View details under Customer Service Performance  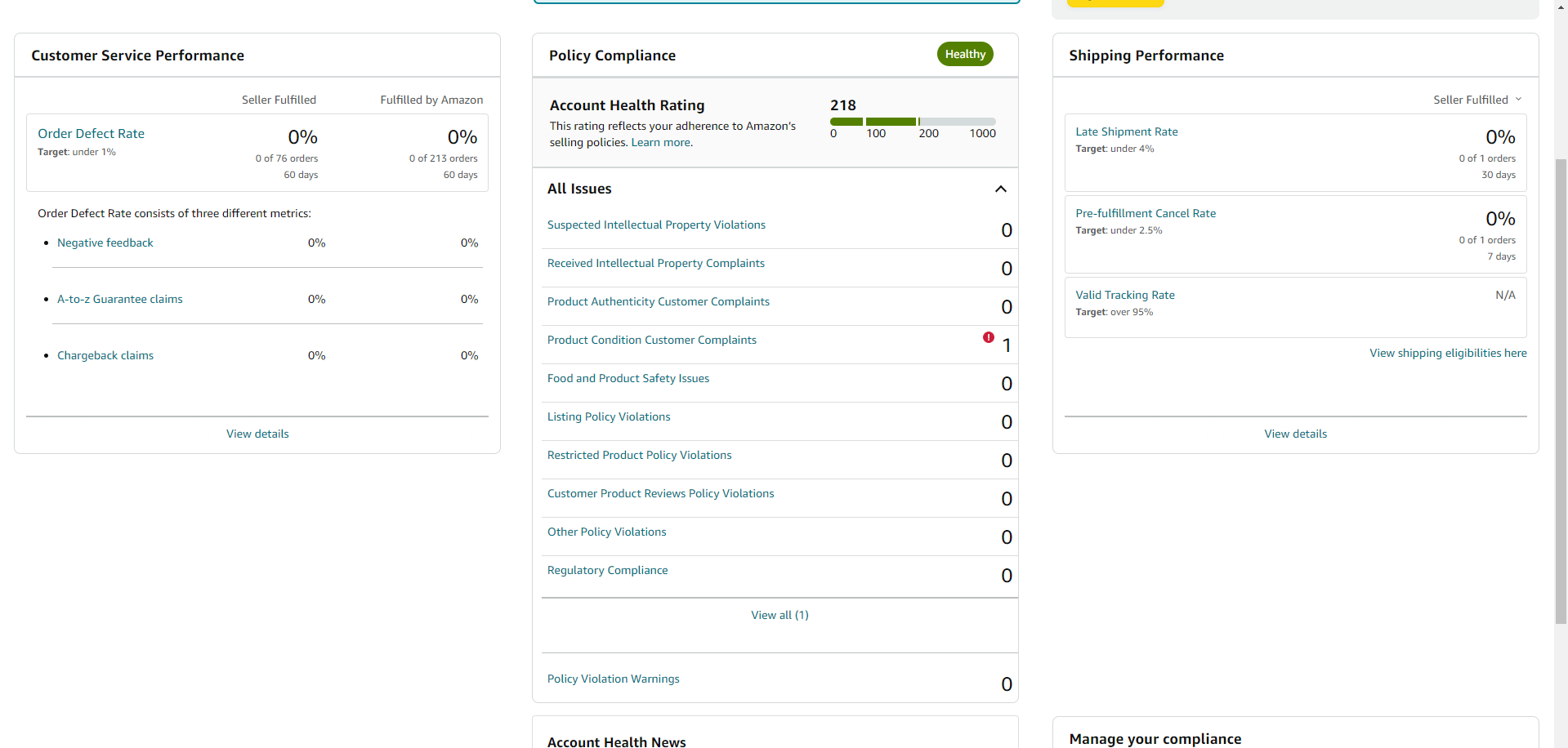point(257,434)
